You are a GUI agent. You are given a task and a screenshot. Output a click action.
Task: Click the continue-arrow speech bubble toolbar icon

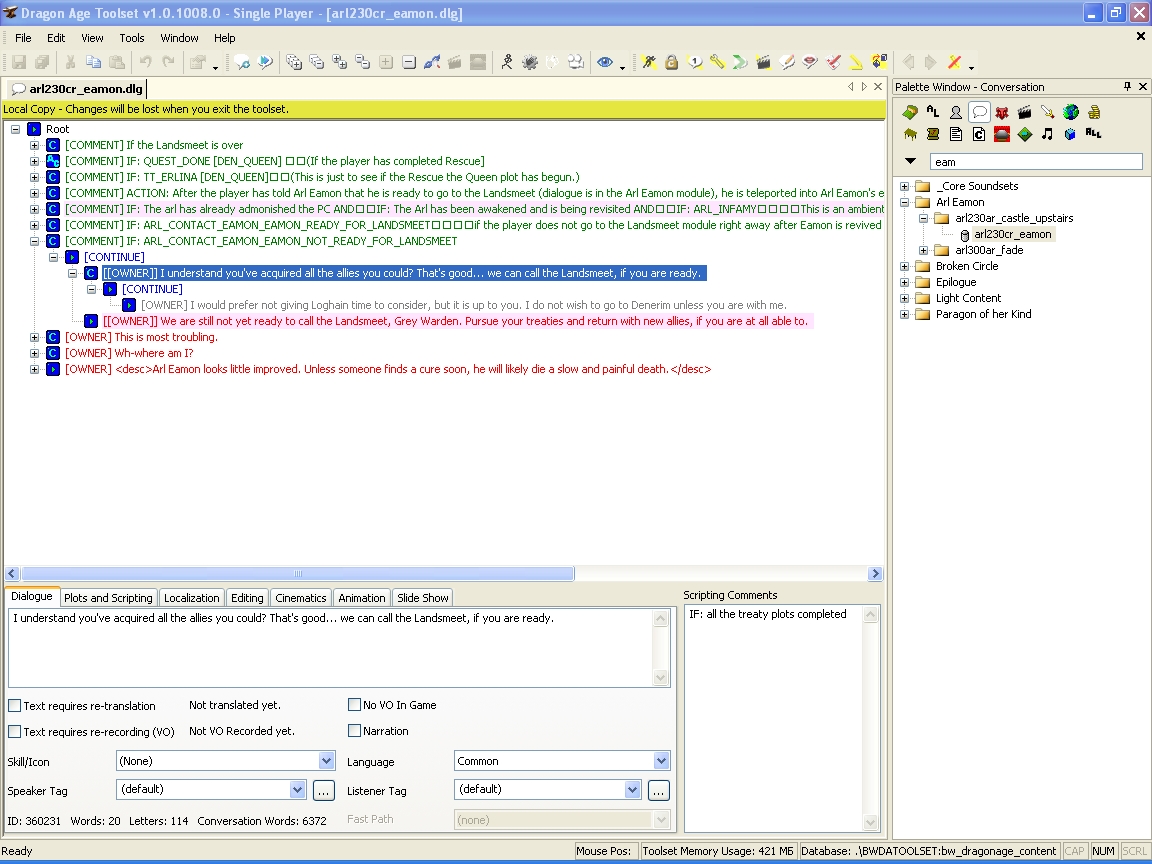click(x=265, y=62)
